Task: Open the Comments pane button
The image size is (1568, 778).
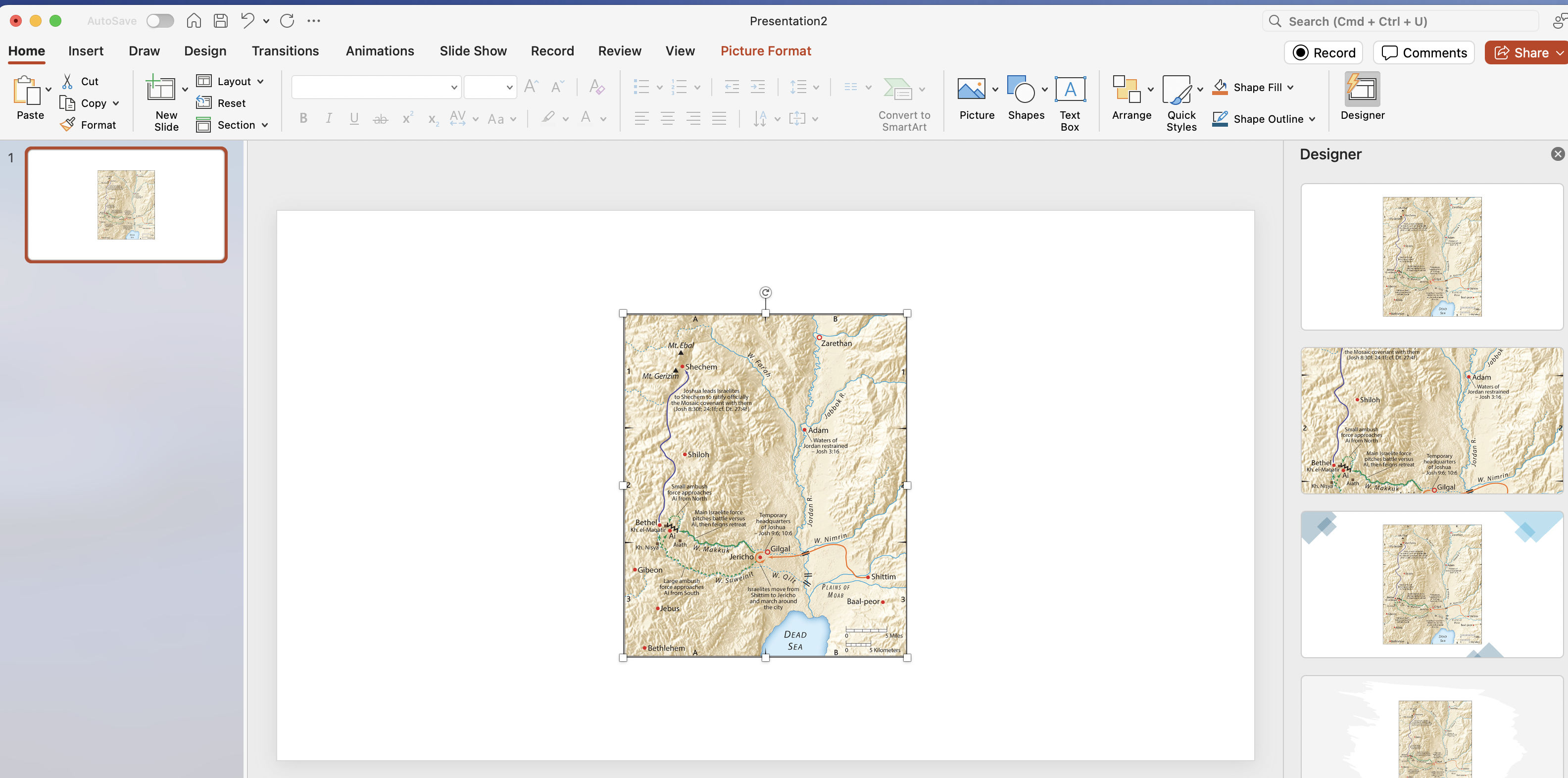Action: (1424, 52)
